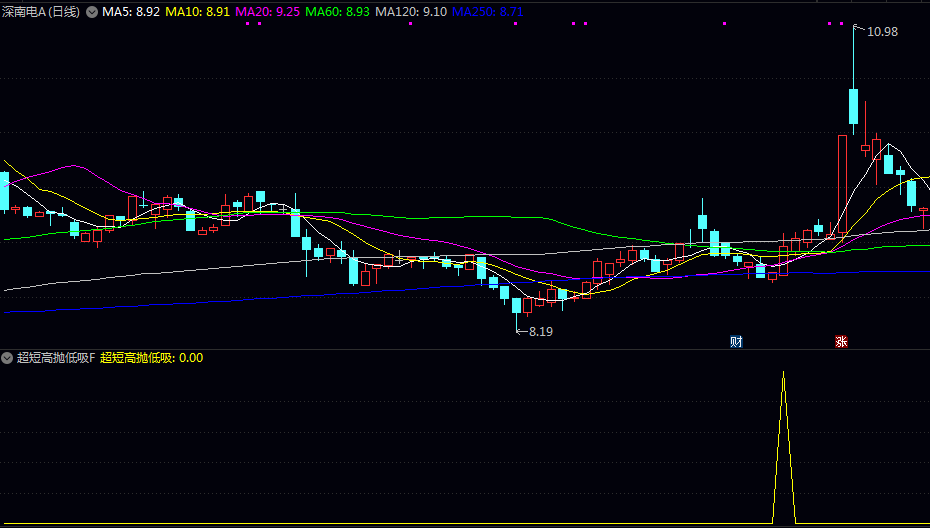930x528 pixels.
Task: Click the 10.98 high price label
Action: (883, 32)
